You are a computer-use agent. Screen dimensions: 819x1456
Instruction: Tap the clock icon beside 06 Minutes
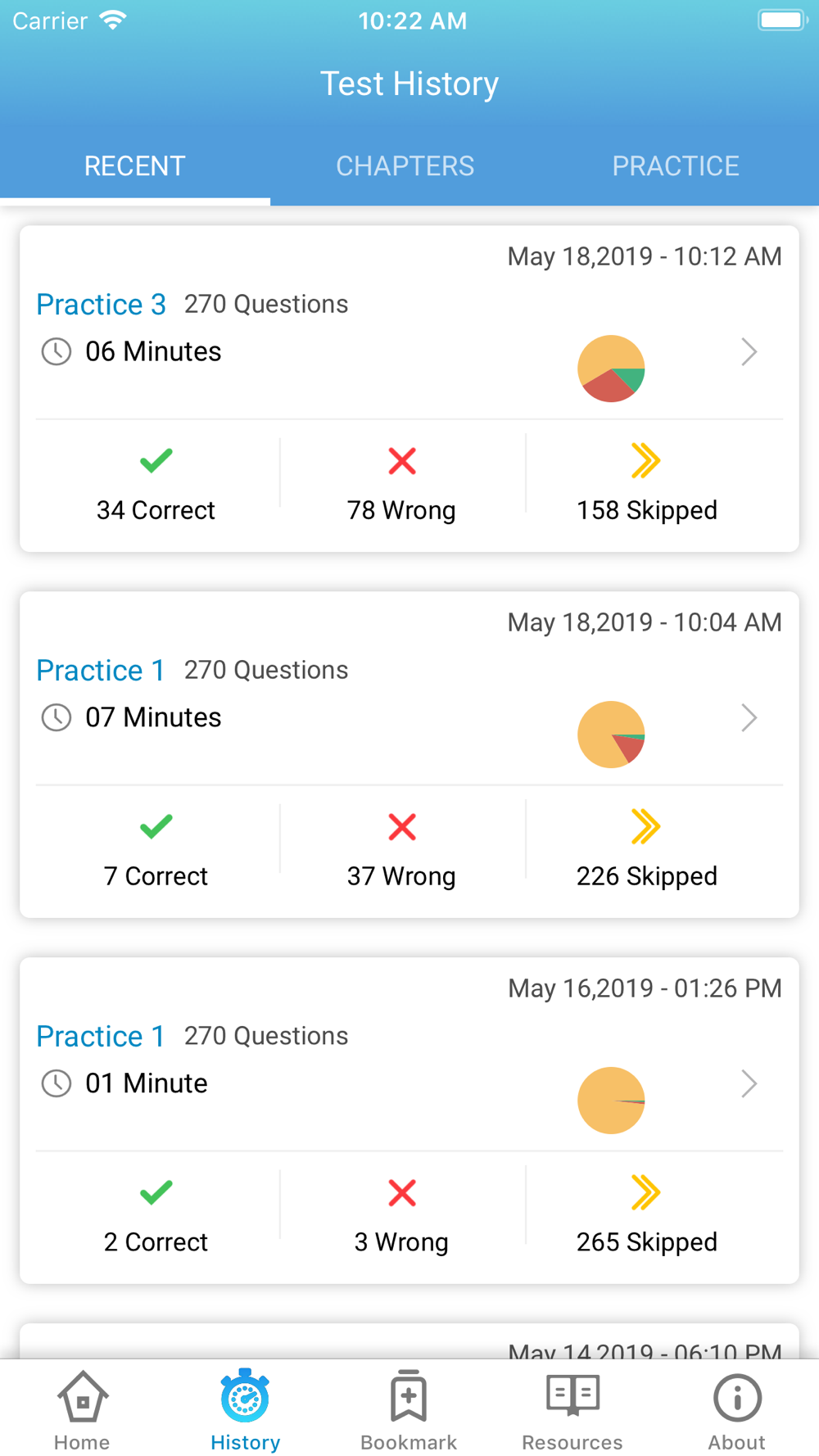tap(57, 352)
